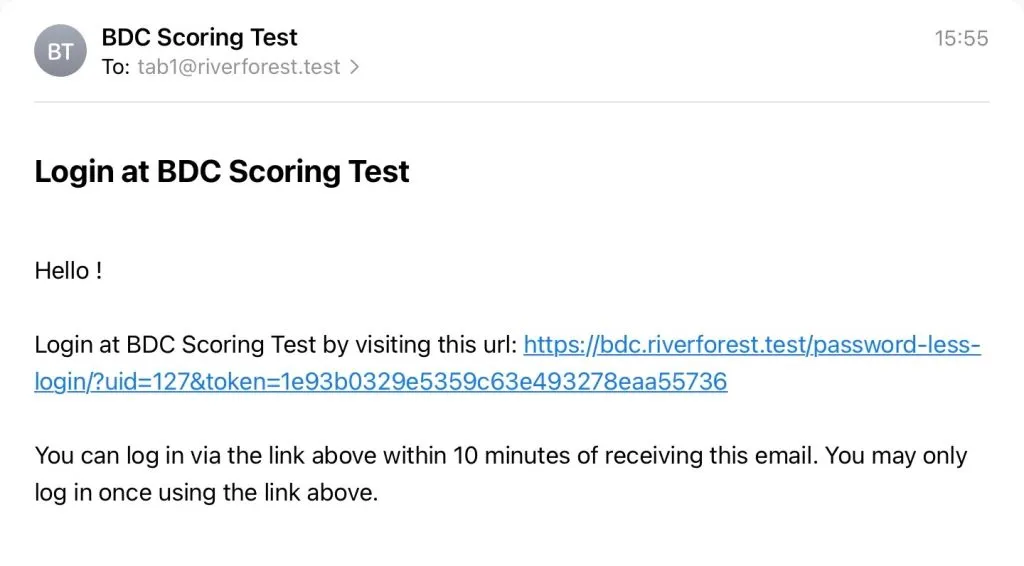The width and height of the screenshot is (1024, 566).
Task: Click the email subject heading
Action: 222,171
